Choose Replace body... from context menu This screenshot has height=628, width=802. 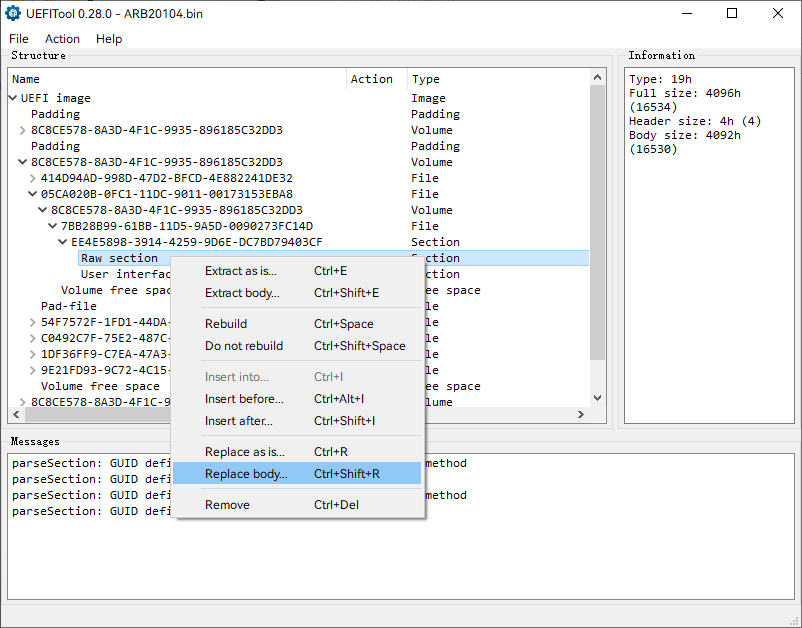(246, 474)
